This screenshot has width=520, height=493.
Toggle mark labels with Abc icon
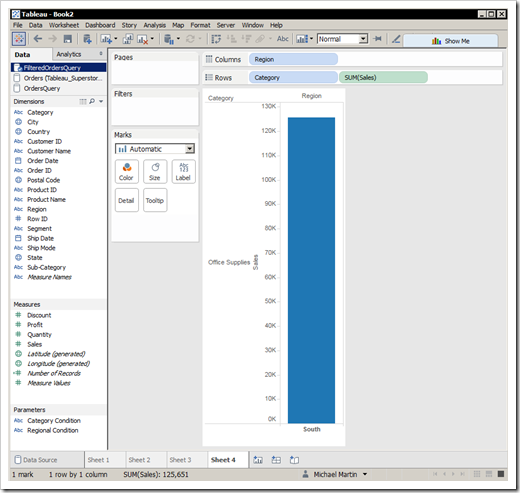click(282, 39)
